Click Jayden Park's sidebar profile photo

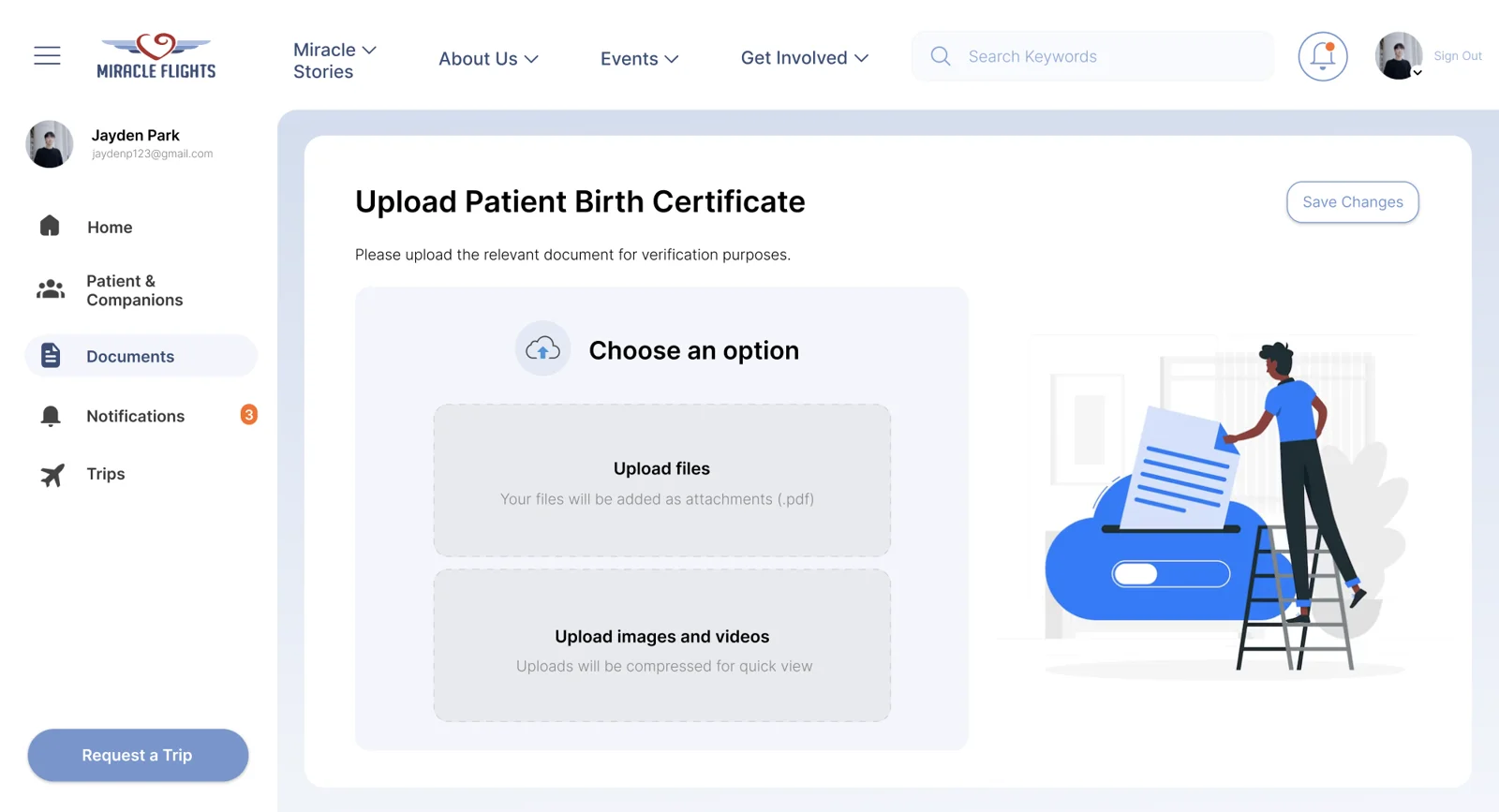50,144
